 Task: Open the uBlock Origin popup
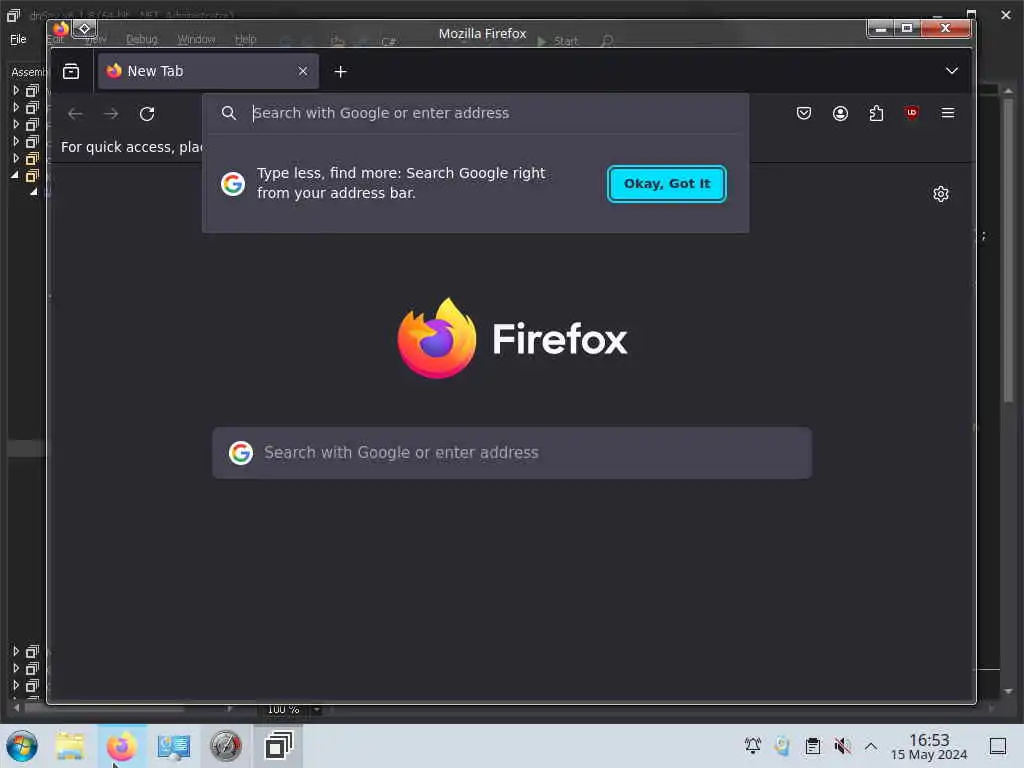912,113
